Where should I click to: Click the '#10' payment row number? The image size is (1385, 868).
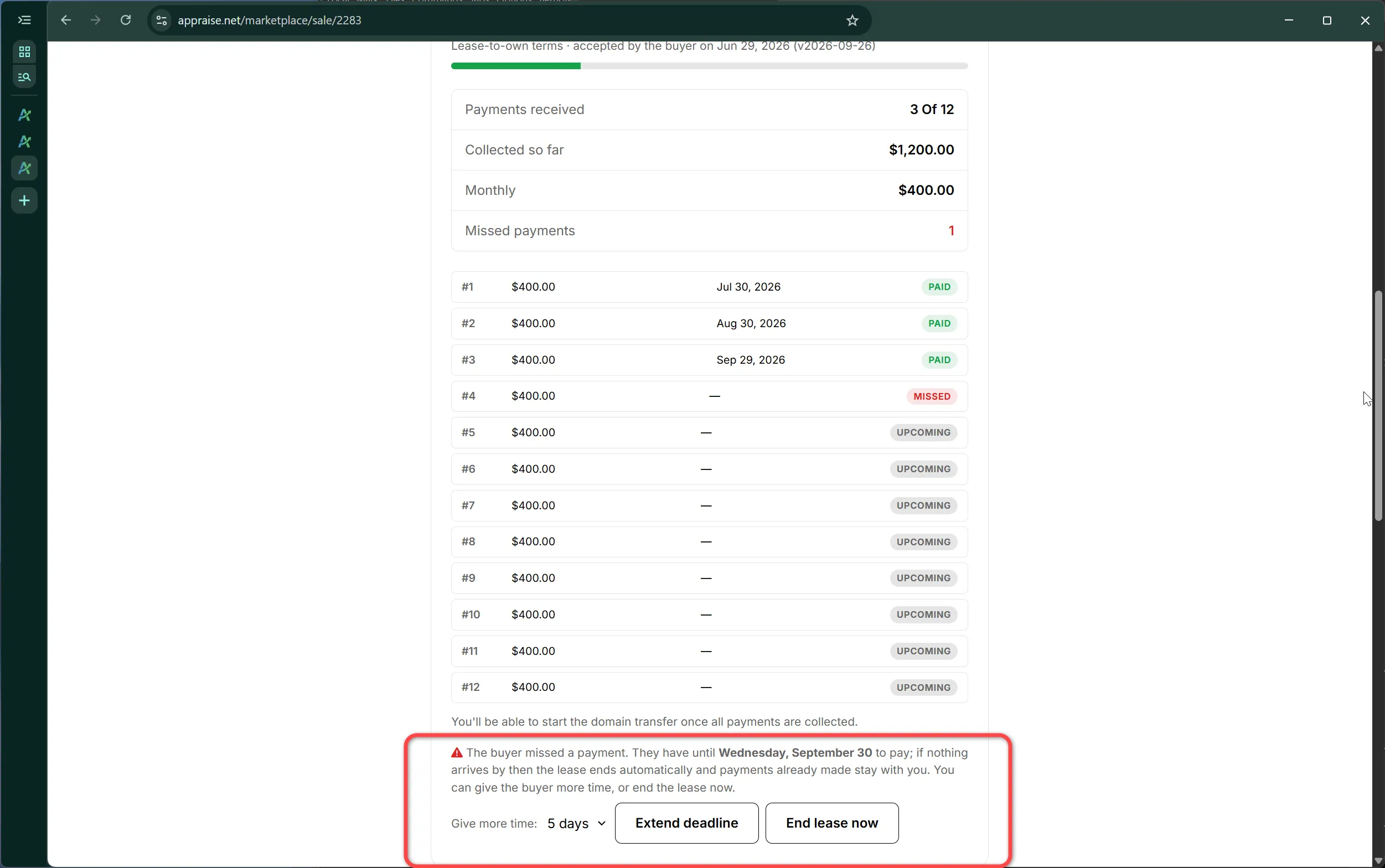click(x=470, y=615)
